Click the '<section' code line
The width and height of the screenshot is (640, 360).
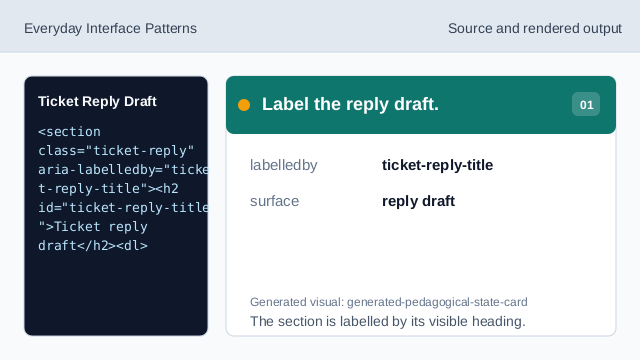click(69, 132)
